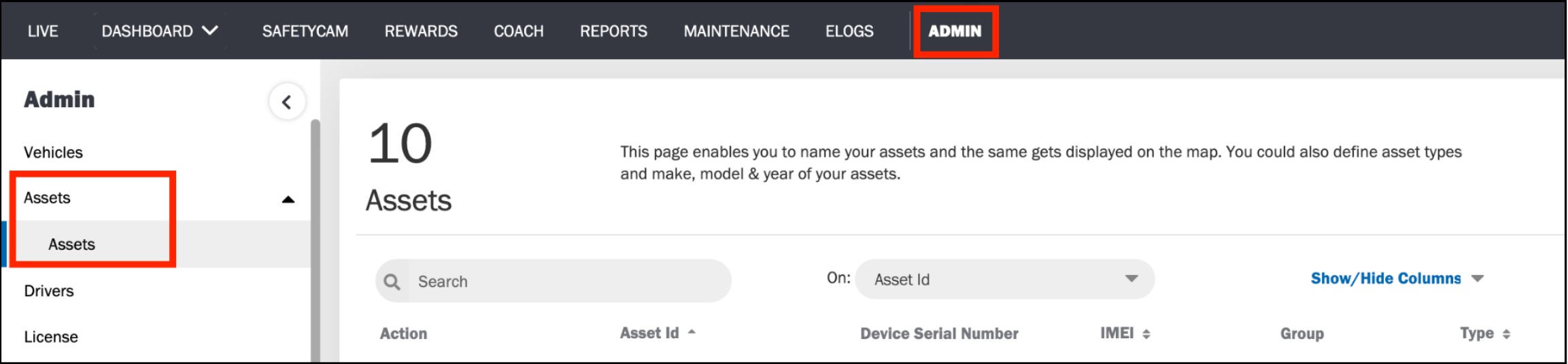Go to the REPORTS tab
1568x364 pixels.
tap(613, 31)
